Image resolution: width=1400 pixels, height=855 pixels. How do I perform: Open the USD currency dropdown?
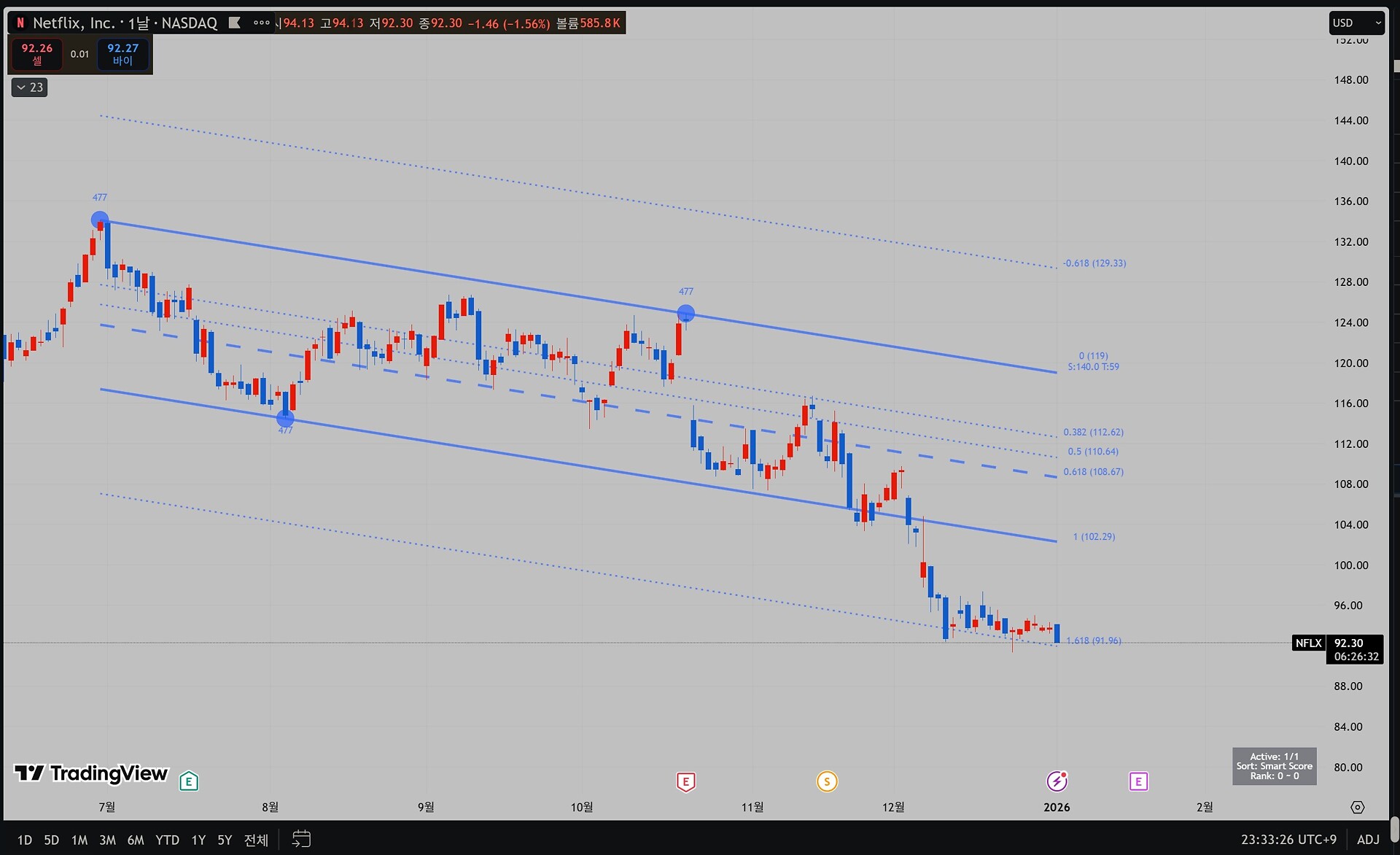[1356, 23]
